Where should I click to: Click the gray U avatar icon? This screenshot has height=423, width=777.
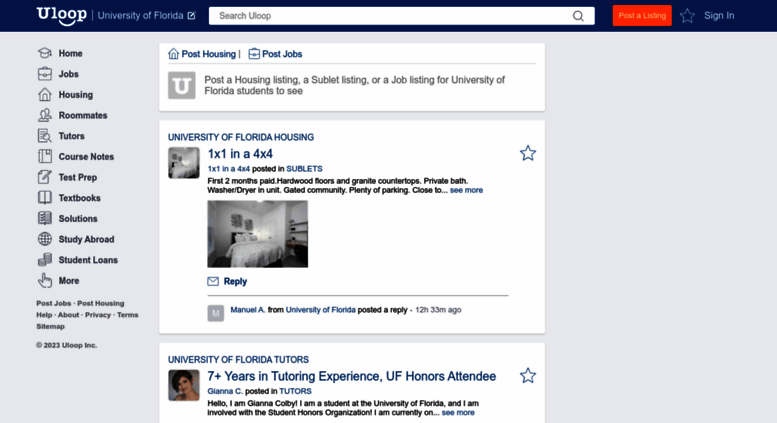coord(181,85)
